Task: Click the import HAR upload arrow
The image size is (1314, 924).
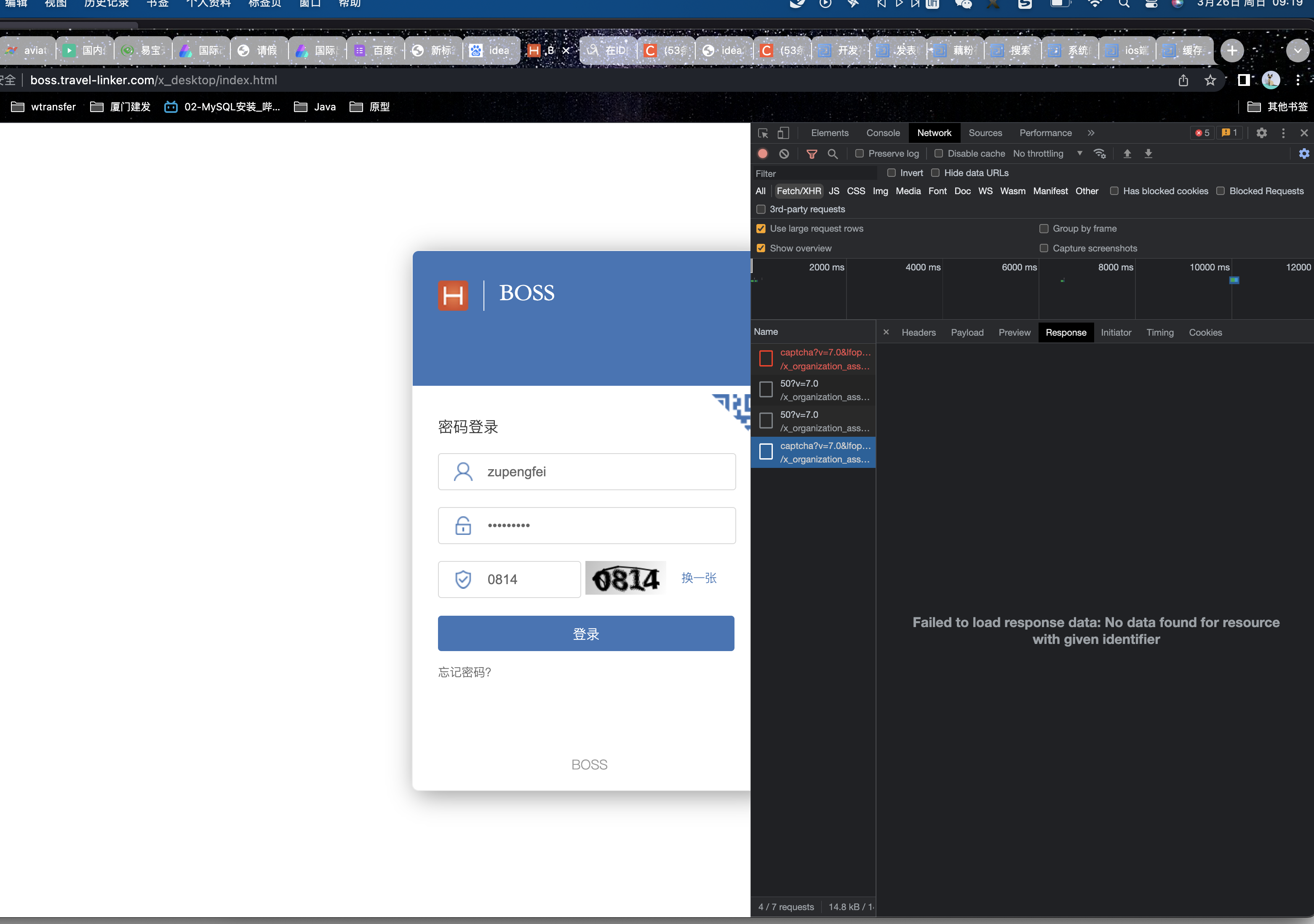Action: point(1127,153)
